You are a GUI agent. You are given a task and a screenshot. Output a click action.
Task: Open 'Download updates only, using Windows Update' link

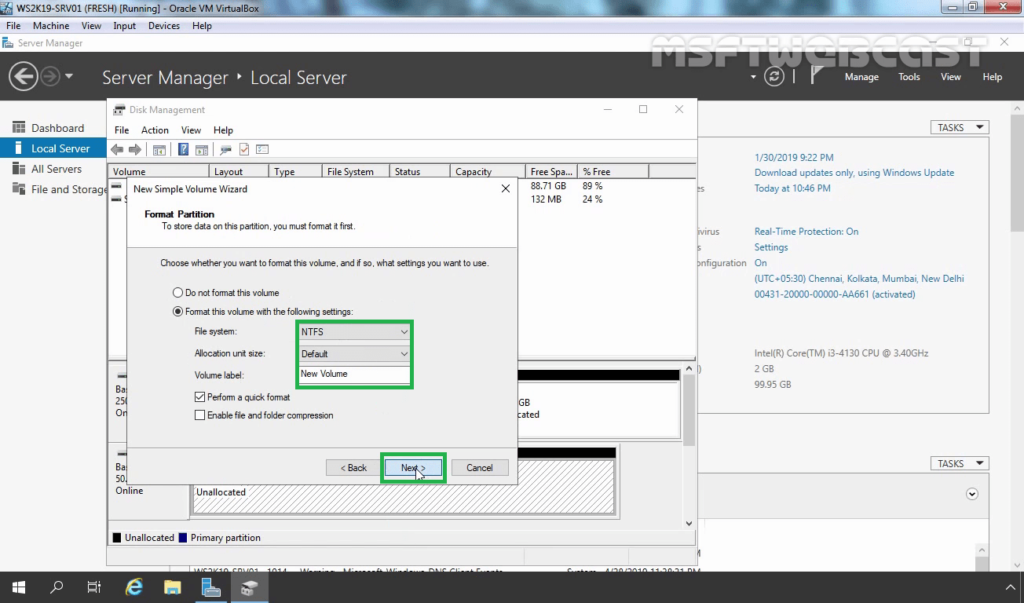[x=854, y=172]
